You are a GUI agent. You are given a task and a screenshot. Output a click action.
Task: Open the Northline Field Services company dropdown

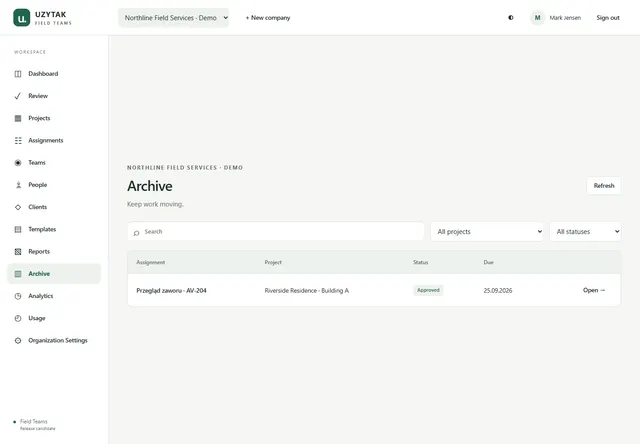(x=173, y=18)
